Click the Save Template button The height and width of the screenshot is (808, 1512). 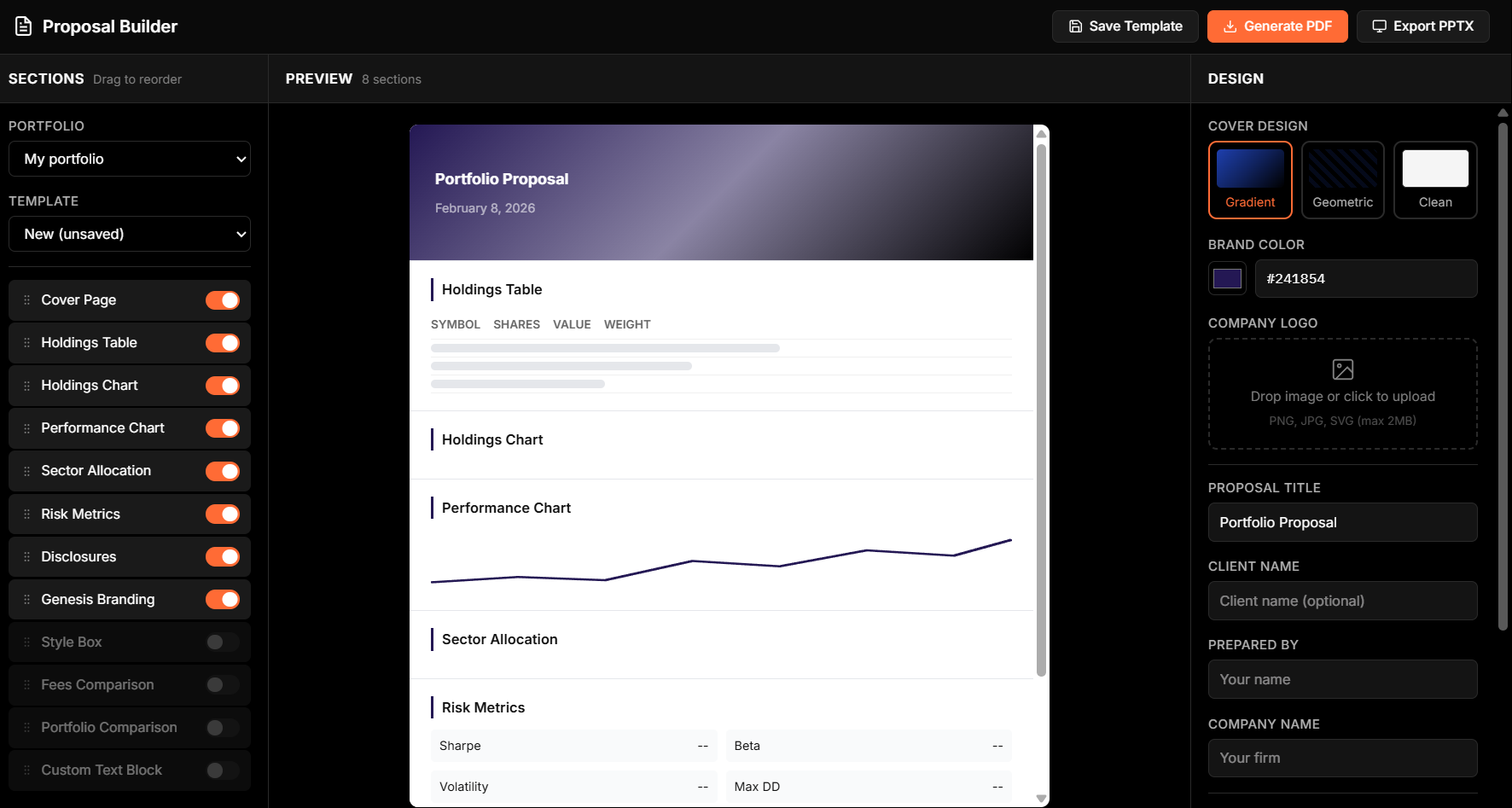(x=1125, y=26)
